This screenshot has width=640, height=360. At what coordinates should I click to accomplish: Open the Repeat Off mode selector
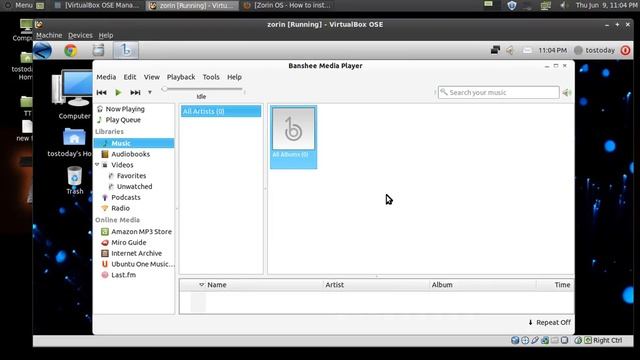click(549, 322)
